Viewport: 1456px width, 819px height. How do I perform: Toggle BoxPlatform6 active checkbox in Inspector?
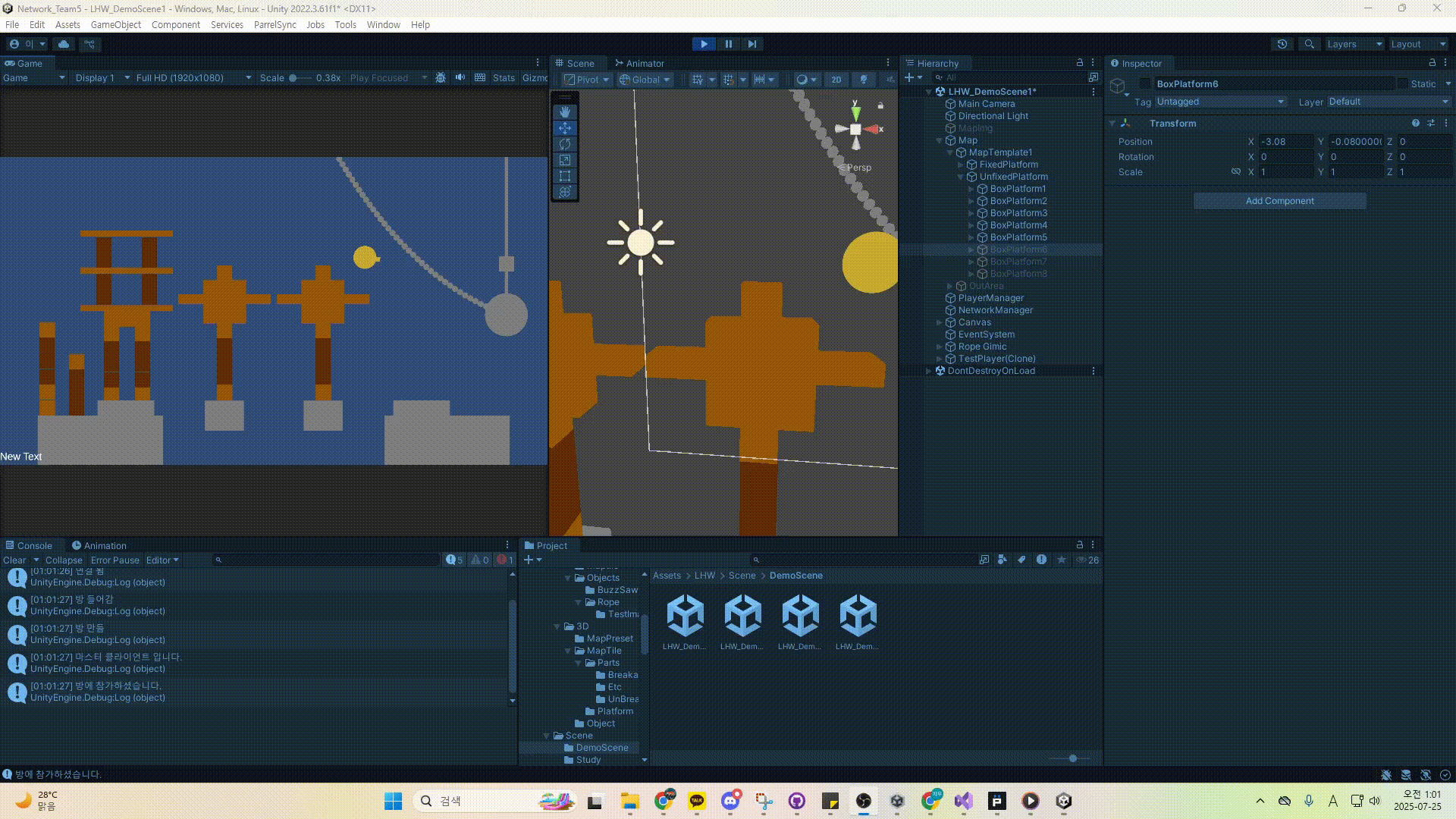coord(1145,84)
